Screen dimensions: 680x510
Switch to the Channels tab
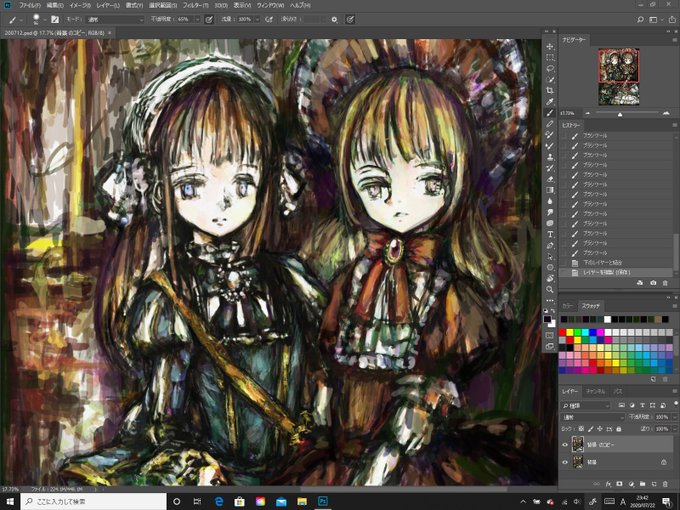click(x=595, y=391)
